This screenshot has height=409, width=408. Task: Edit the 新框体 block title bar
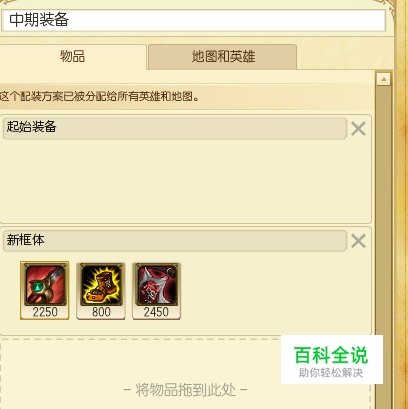175,241
